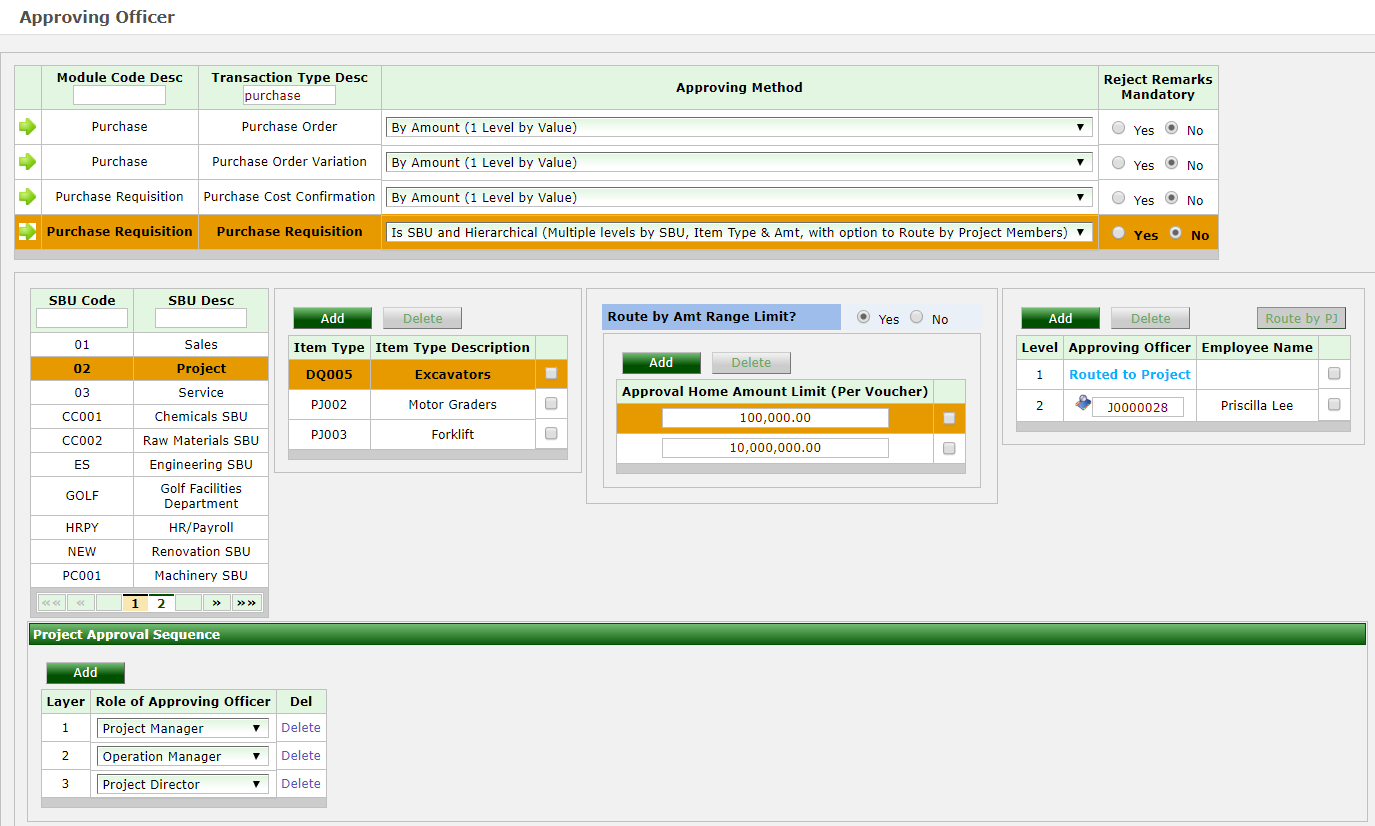Screen dimensions: 1375x826
Task: Open the Routed to Project link
Action: [x=1129, y=375]
